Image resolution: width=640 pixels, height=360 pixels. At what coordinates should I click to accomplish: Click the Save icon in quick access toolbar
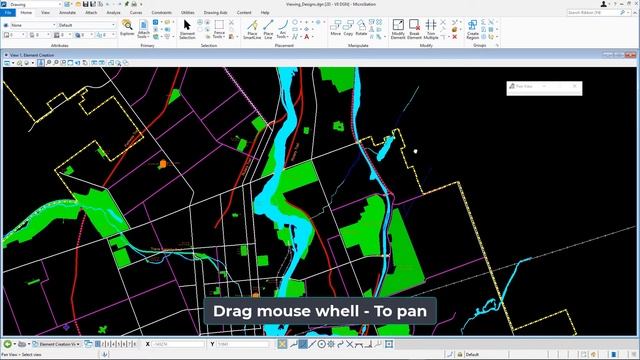coord(85,4)
